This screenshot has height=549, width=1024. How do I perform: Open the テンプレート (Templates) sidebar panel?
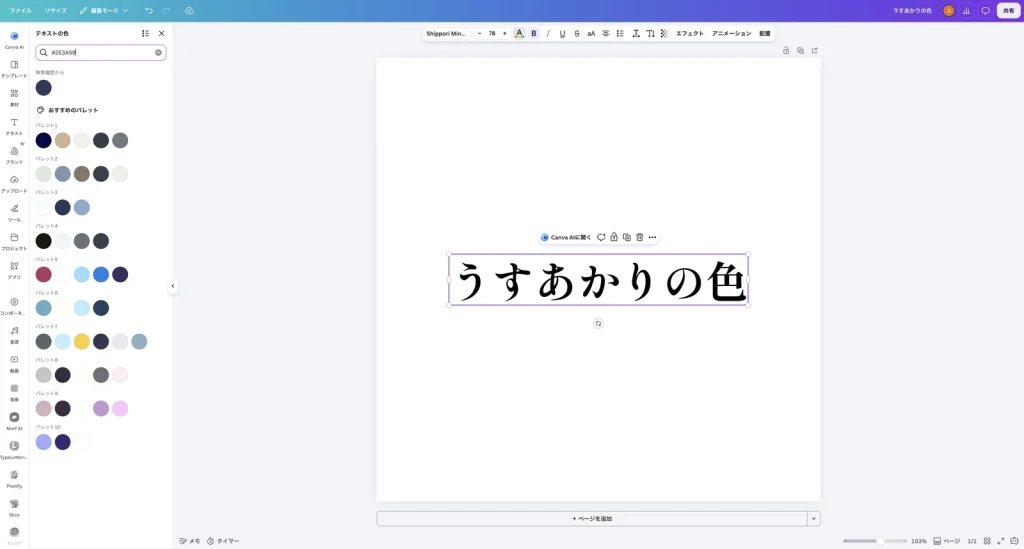[14, 69]
